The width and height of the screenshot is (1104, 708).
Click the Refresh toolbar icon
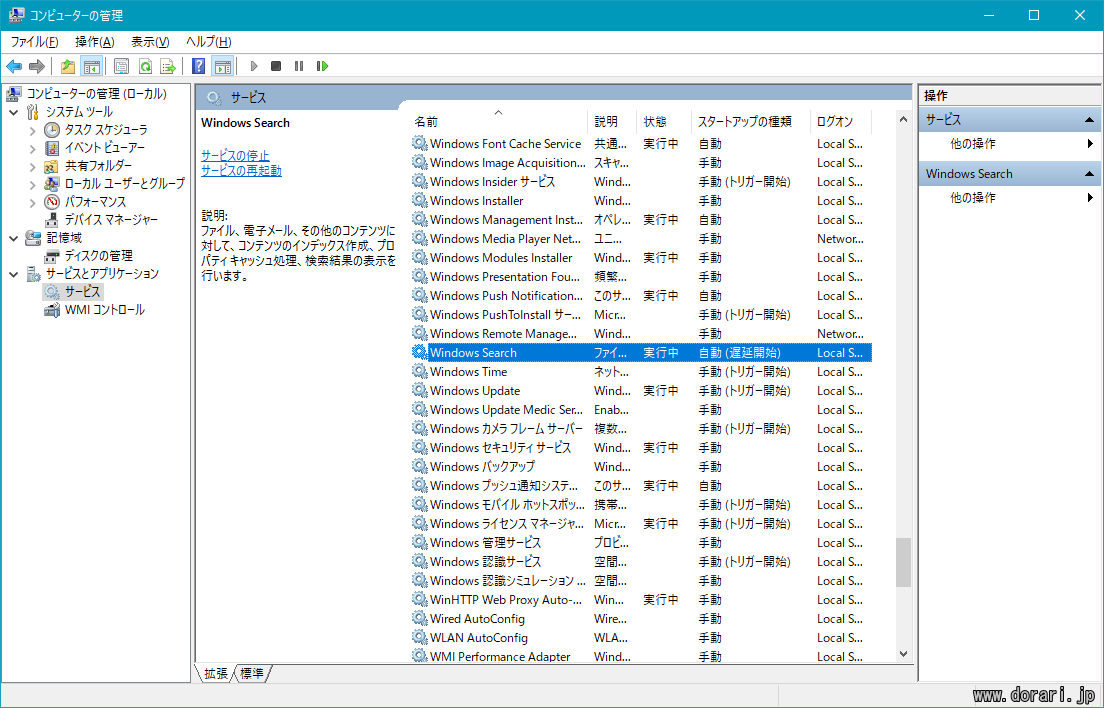click(145, 66)
